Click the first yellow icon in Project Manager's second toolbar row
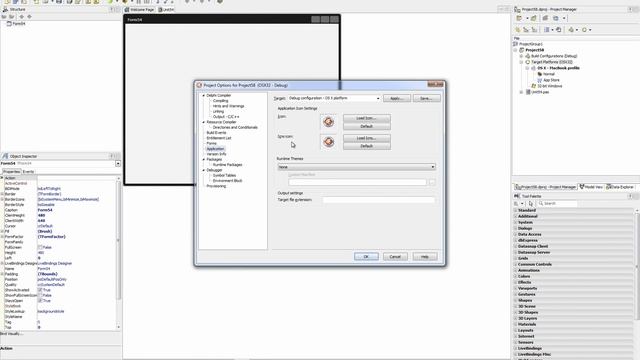 [518, 30]
